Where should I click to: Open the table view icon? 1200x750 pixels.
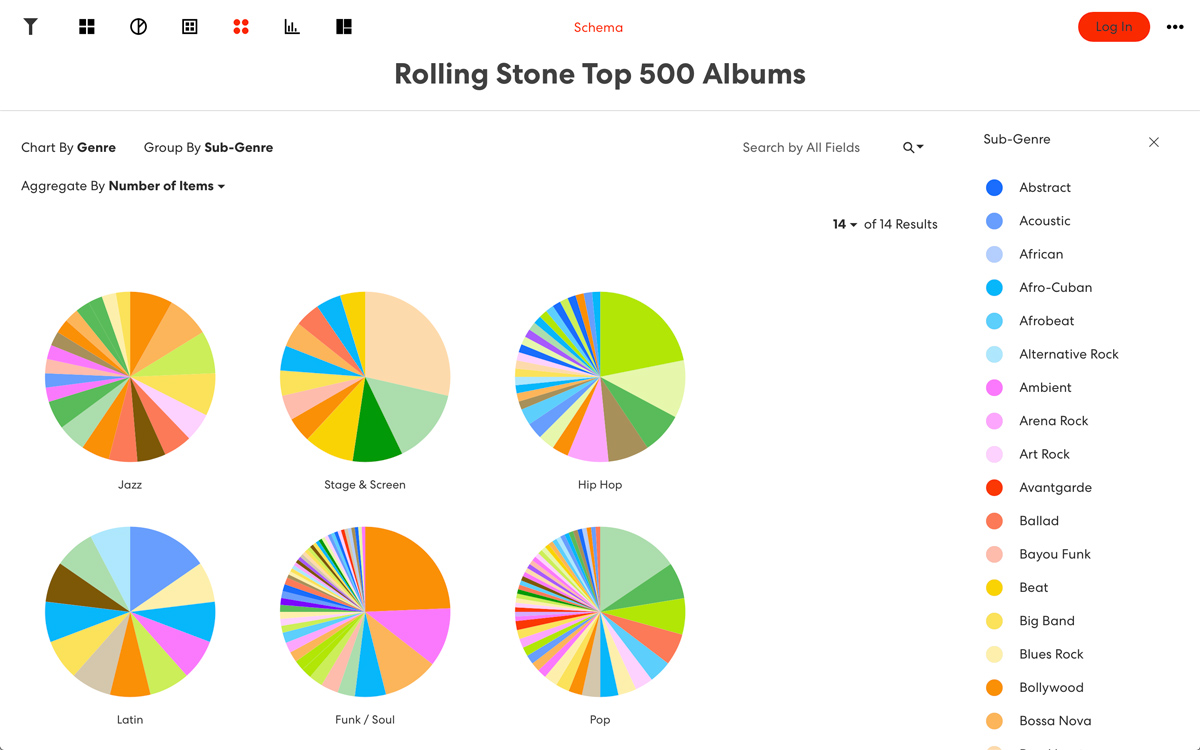[x=190, y=27]
